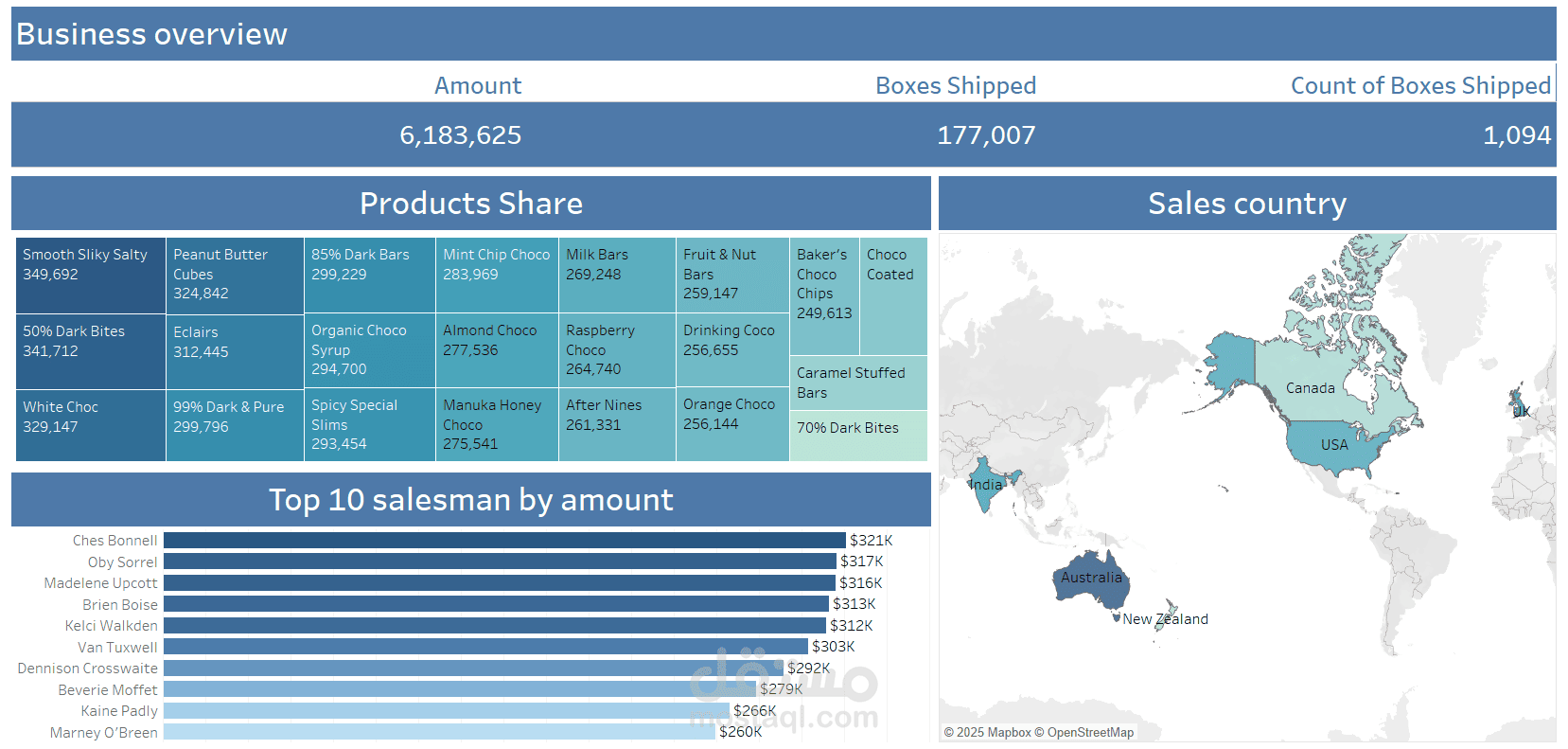Viewport: 1568px width, 749px height.
Task: Select the White Choc treemap tile
Action: pyautogui.click(x=91, y=426)
